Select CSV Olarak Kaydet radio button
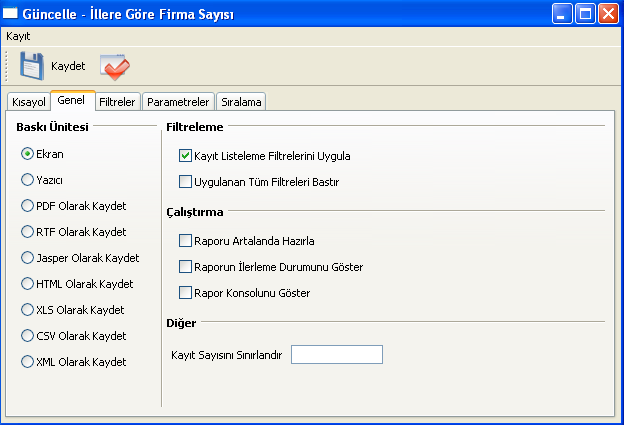Viewport: 624px width, 425px height. coord(27,336)
